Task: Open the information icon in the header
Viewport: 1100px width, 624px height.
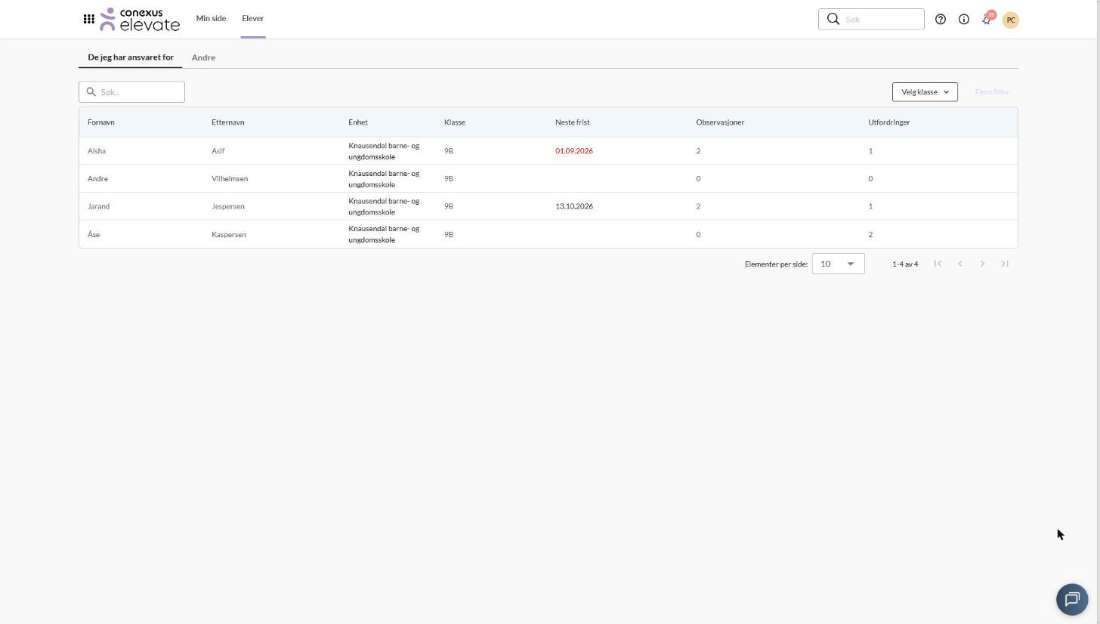Action: (964, 20)
